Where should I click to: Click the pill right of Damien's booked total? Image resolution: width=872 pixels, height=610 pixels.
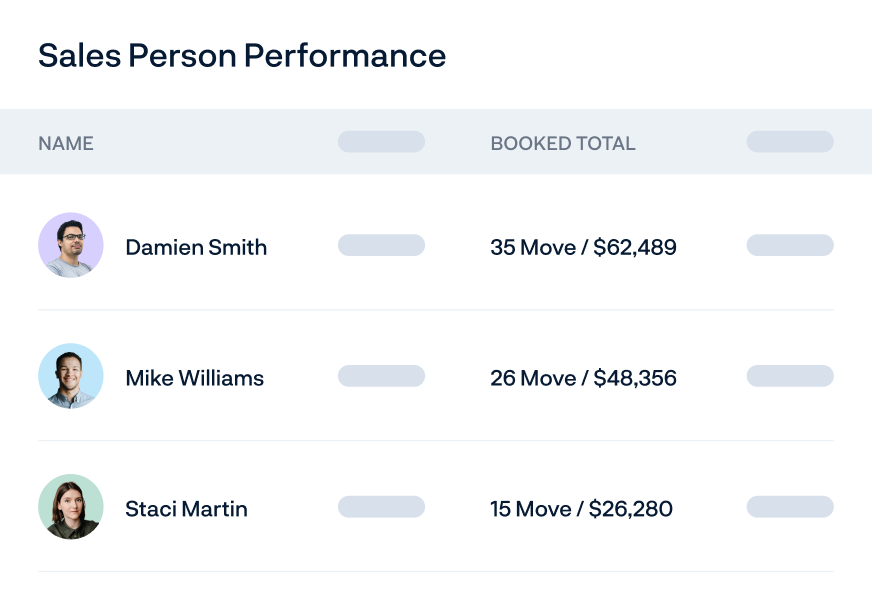point(790,245)
